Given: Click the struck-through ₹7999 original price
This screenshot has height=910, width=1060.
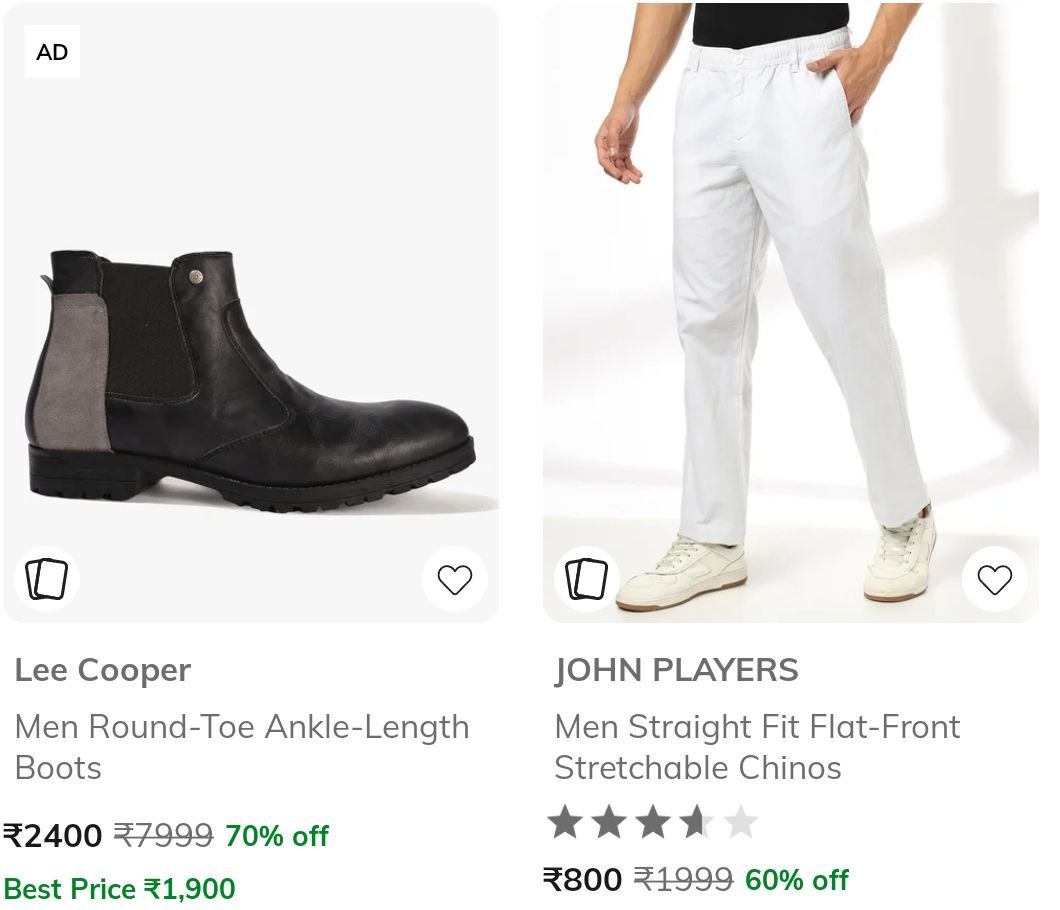Looking at the screenshot, I should (x=164, y=836).
